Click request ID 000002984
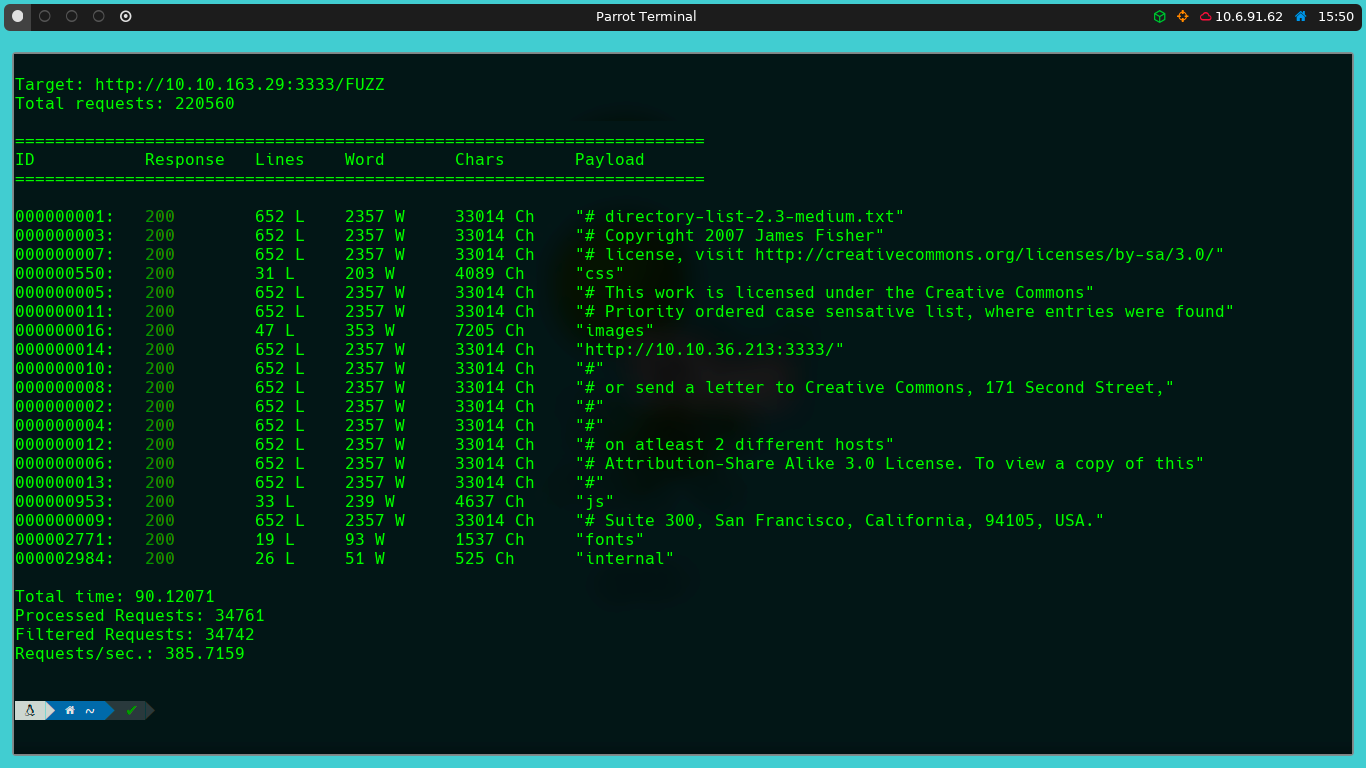The height and width of the screenshot is (768, 1366). point(65,559)
